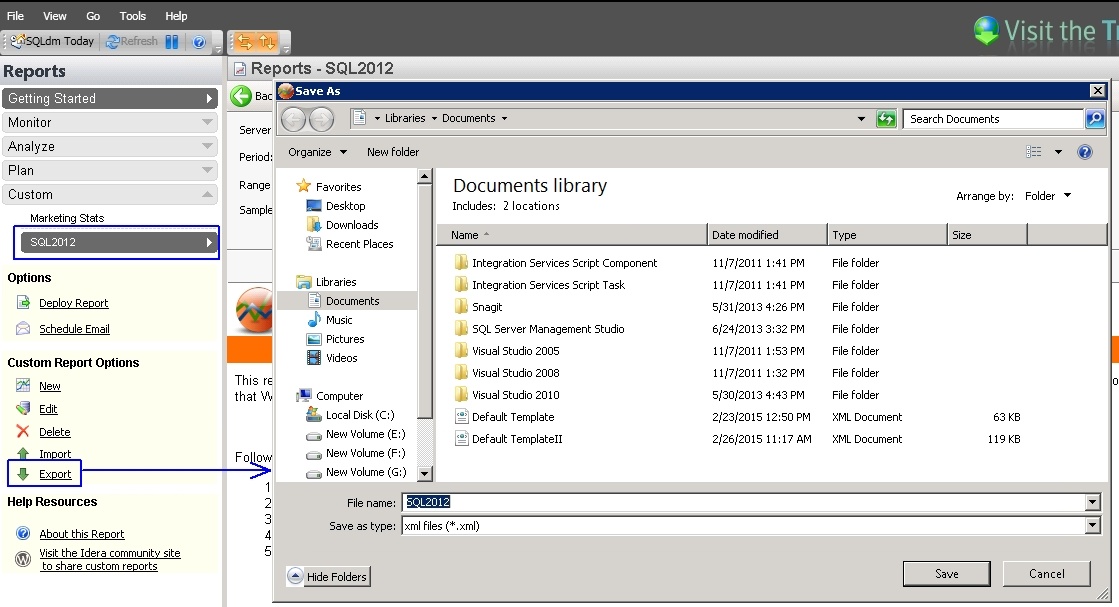Open the Tools menu

pyautogui.click(x=132, y=16)
